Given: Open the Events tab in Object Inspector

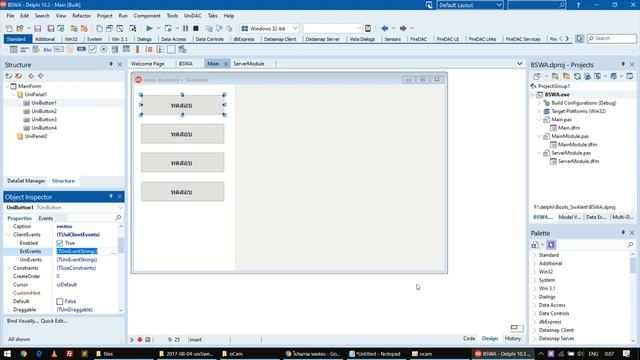Looking at the screenshot, I should pos(46,218).
